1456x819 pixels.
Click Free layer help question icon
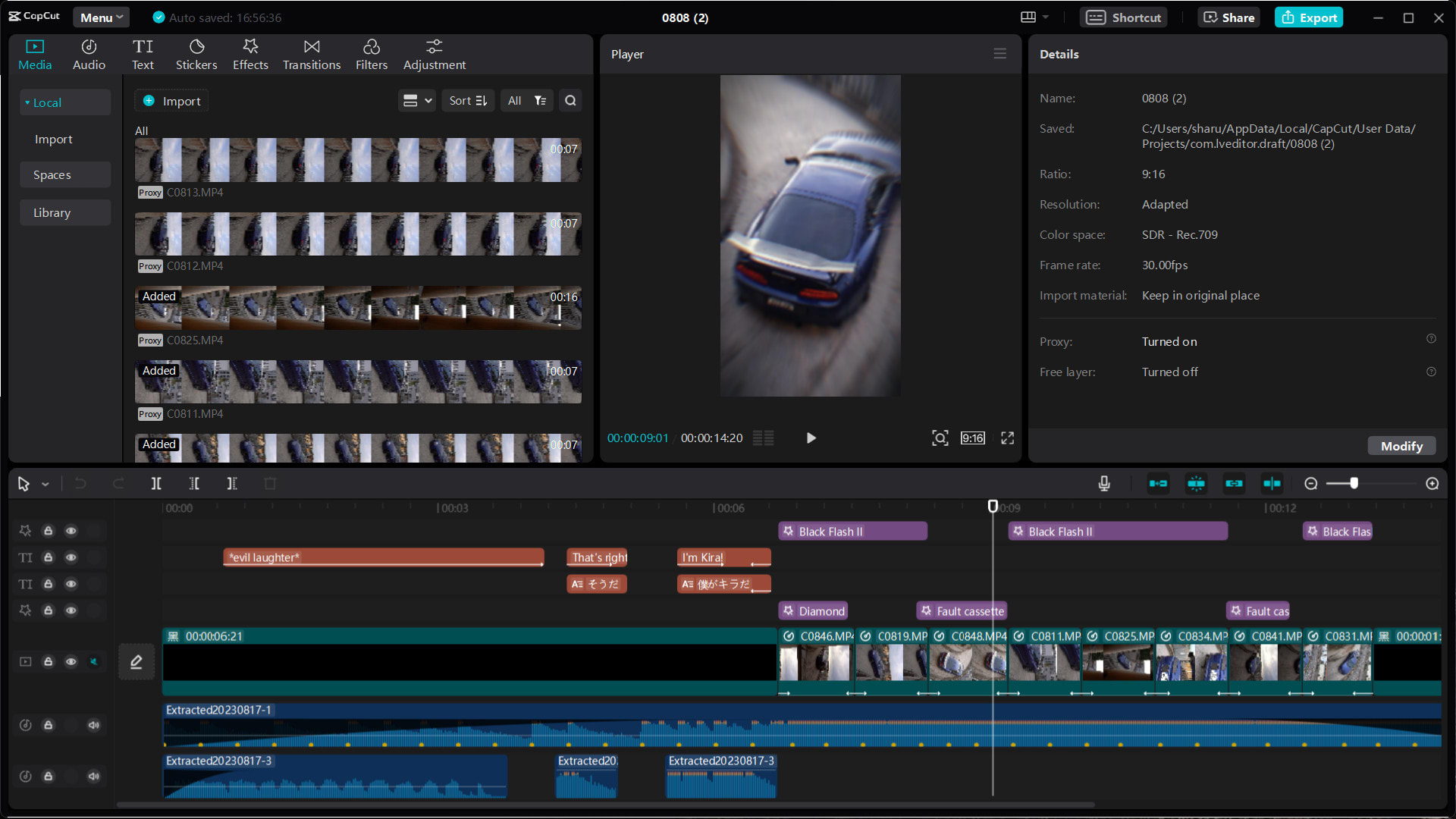pos(1431,372)
